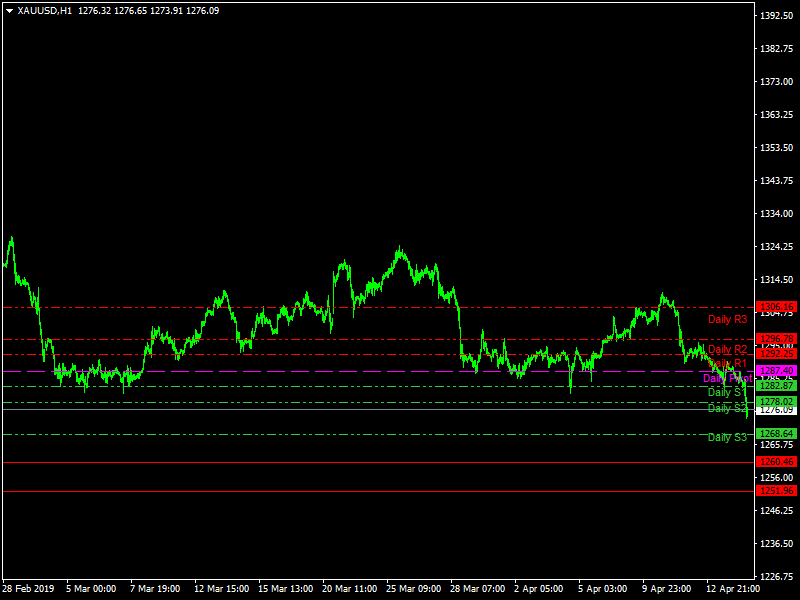Click the green 1282.87 price tag
The image size is (800, 600).
click(x=776, y=386)
